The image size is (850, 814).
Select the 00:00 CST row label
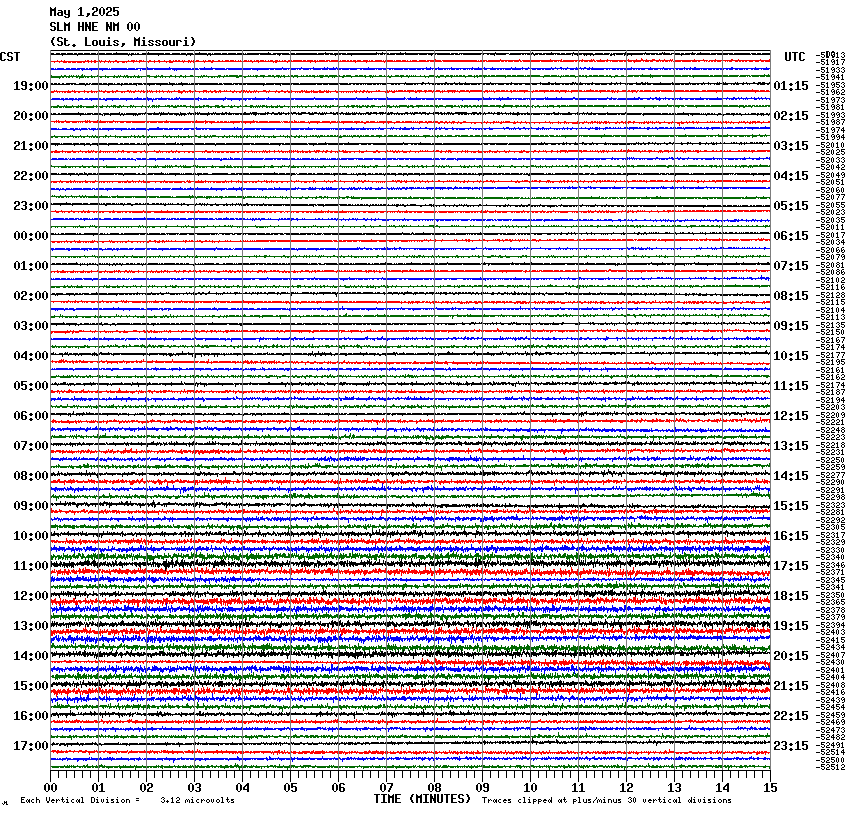pyautogui.click(x=31, y=236)
